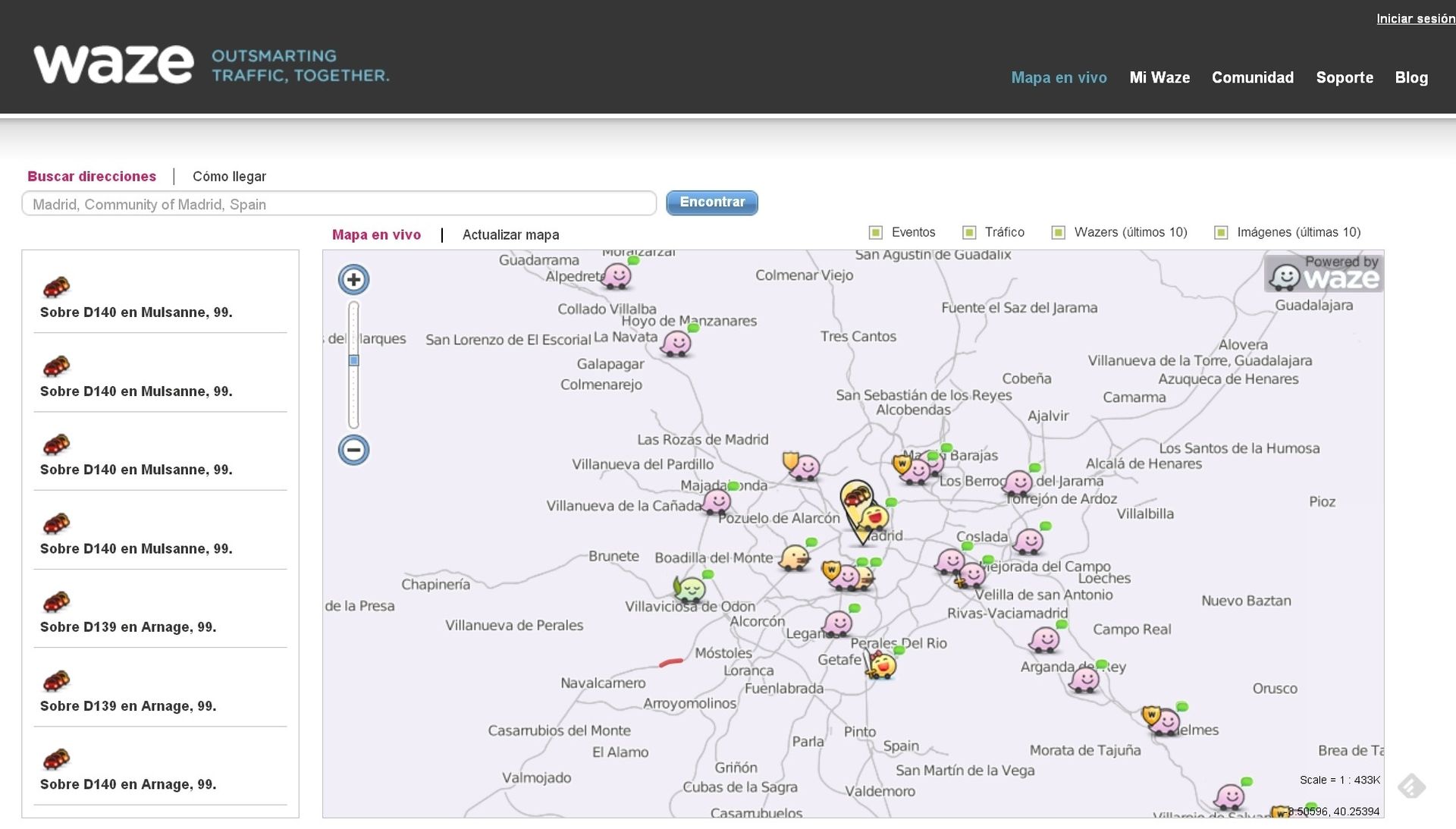Click the Waze logo in header
This screenshot has height=829, width=1456.
pos(114,64)
